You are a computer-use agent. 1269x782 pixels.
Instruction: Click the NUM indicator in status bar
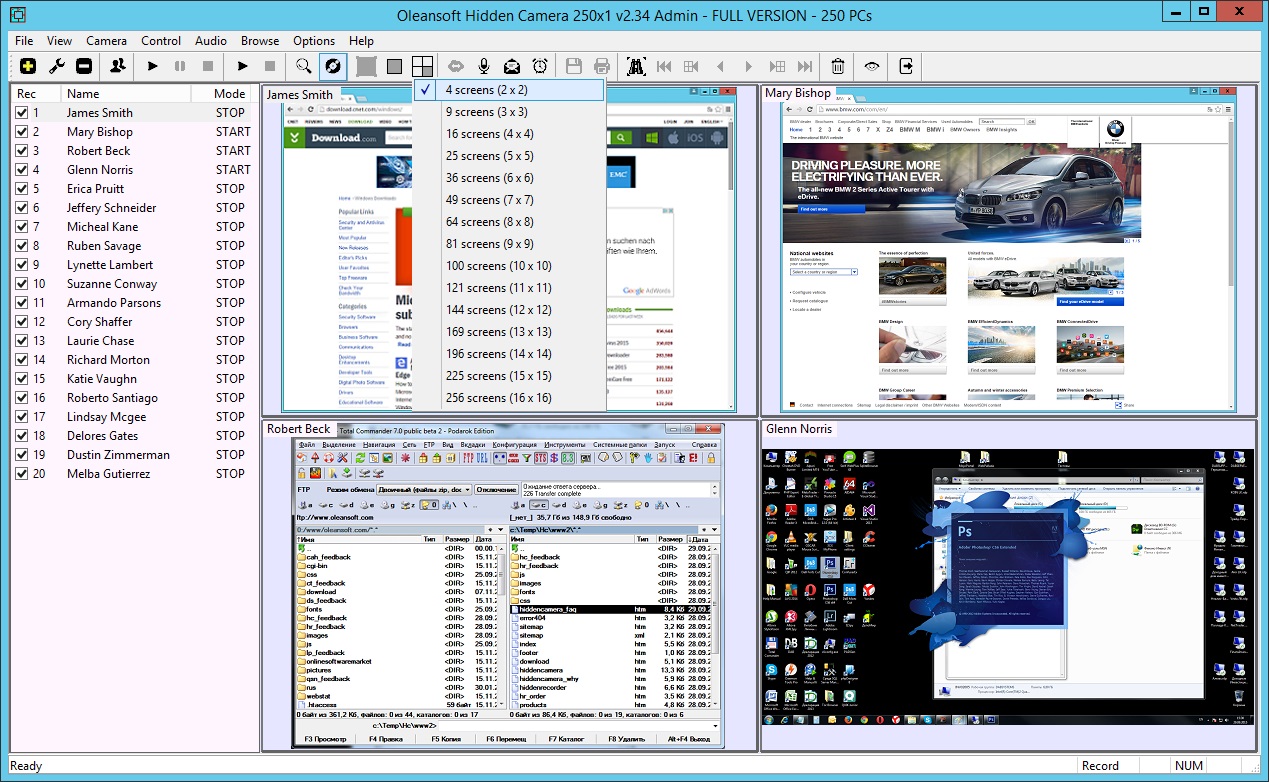point(1188,766)
